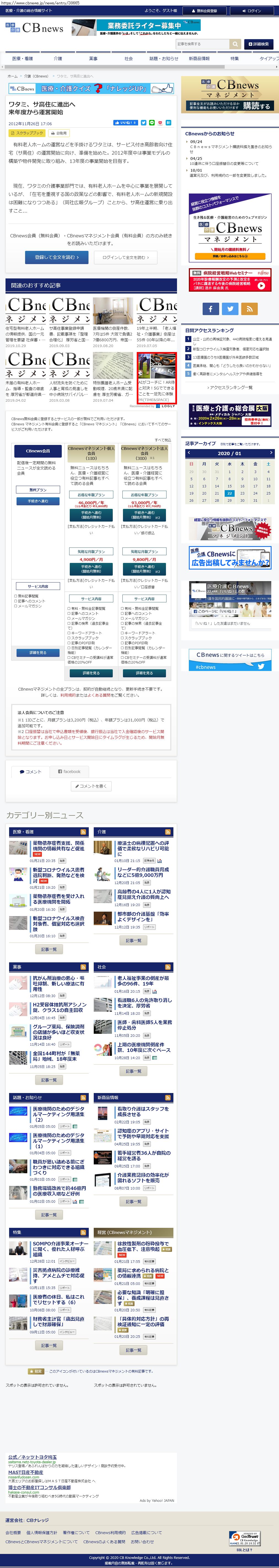Open RSS feed for 特集 category
This screenshot has width=279, height=1568.
(84, 1232)
